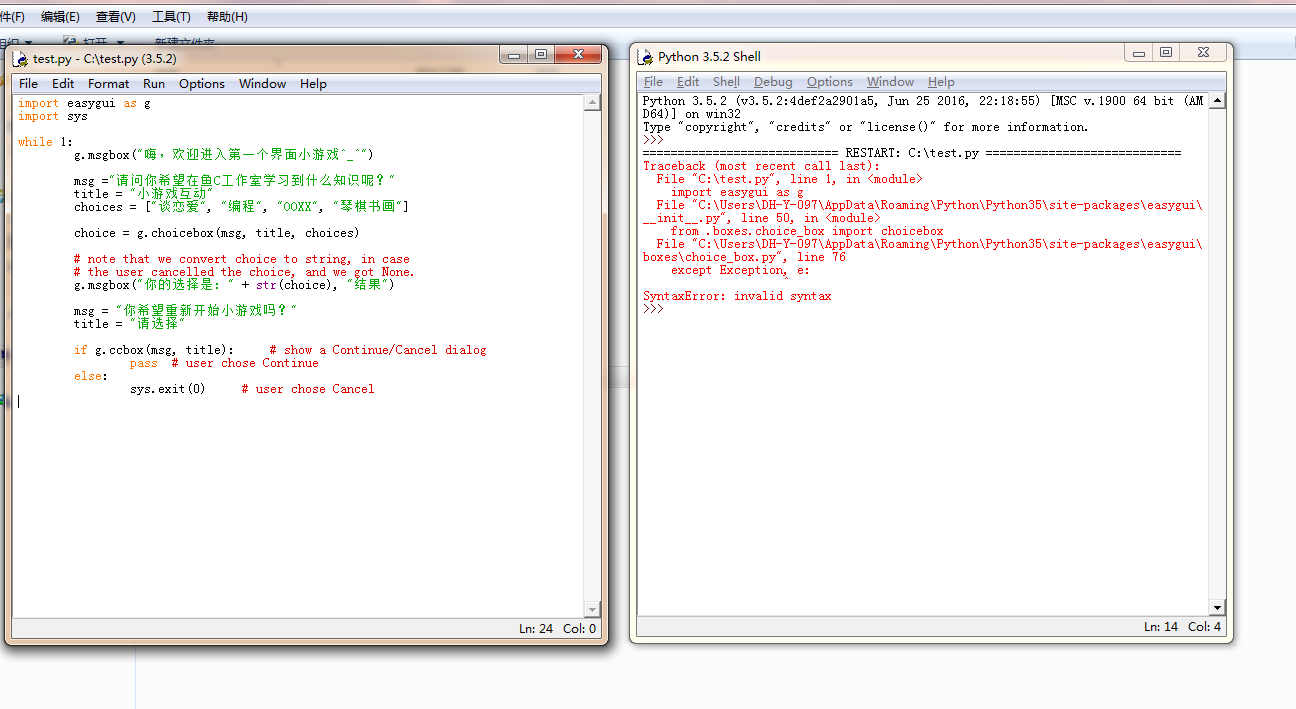Click the Python Shell window title icon
This screenshot has width=1296, height=709.
point(645,57)
